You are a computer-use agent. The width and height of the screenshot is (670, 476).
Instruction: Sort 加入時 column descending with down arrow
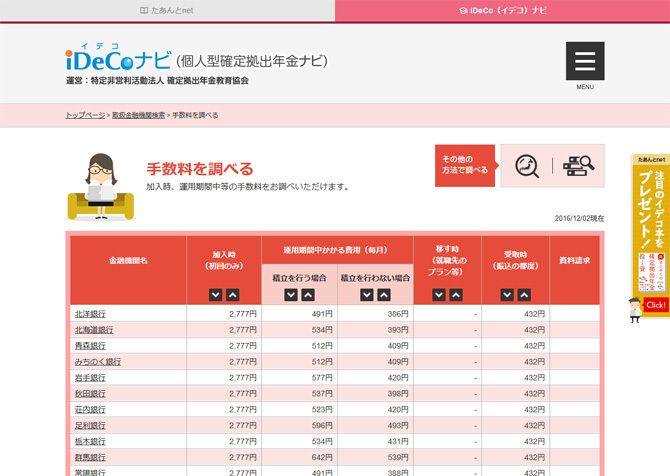point(215,295)
